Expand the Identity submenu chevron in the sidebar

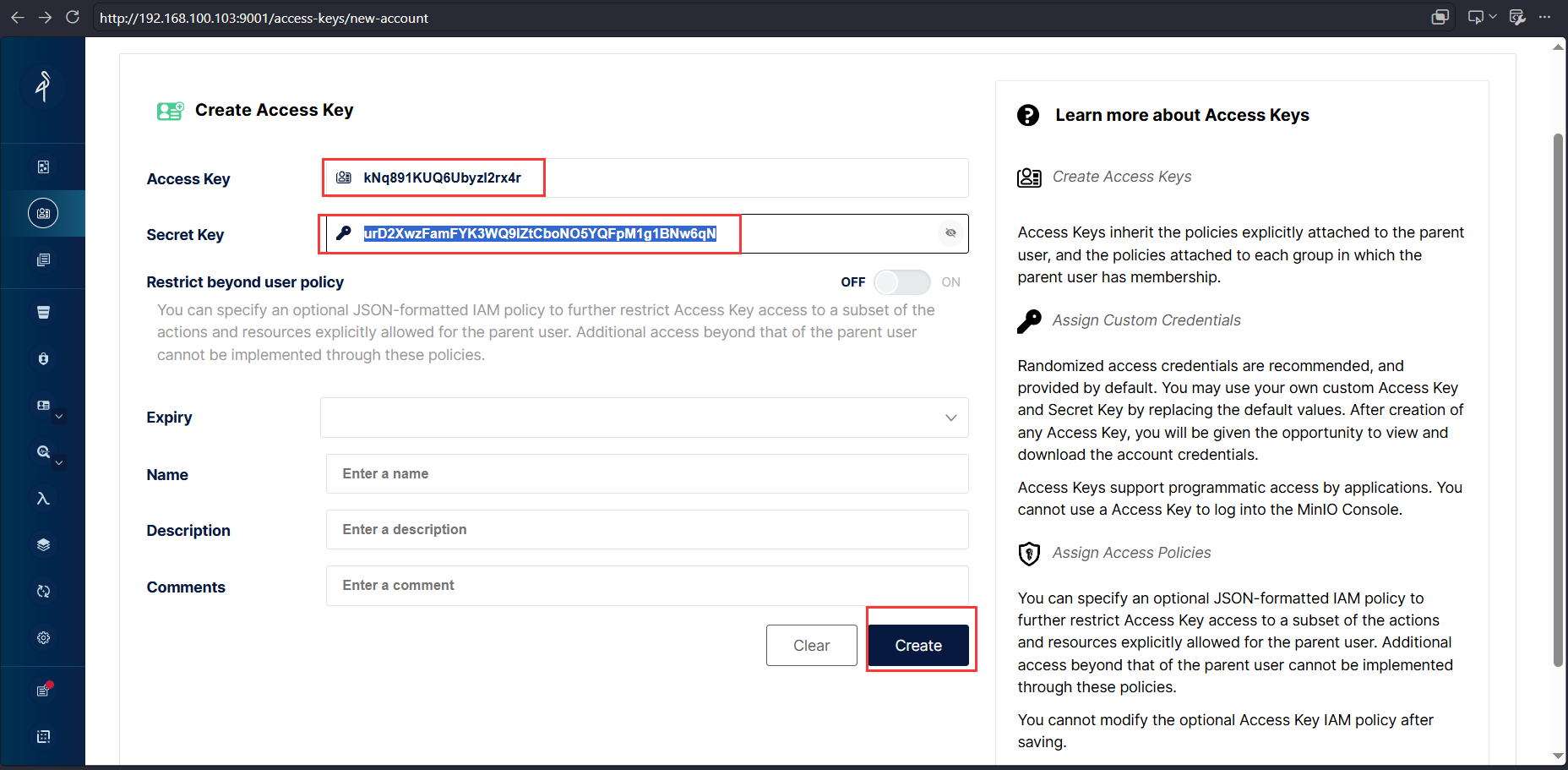(59, 417)
